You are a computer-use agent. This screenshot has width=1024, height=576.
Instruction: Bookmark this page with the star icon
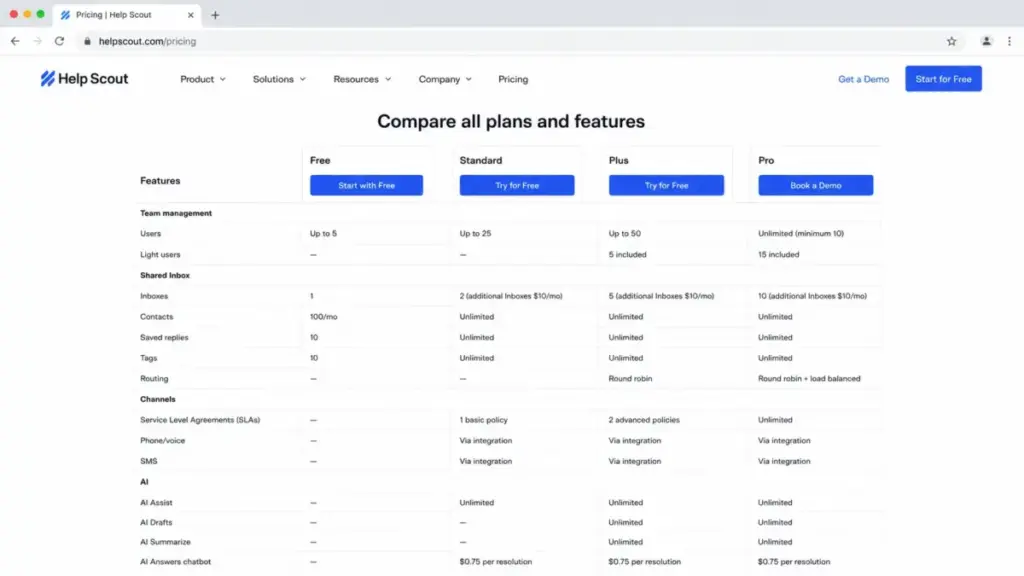coord(952,41)
